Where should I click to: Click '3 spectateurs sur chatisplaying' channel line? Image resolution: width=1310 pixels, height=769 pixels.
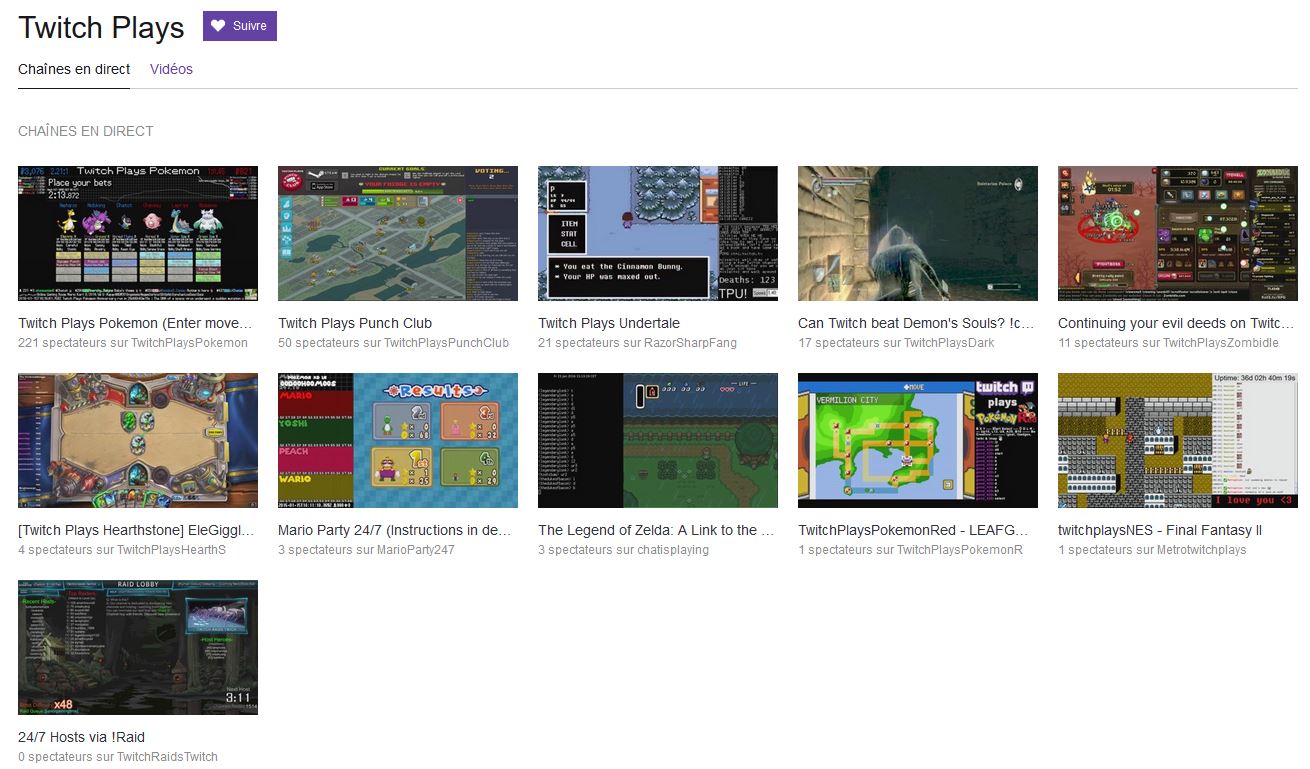(623, 550)
